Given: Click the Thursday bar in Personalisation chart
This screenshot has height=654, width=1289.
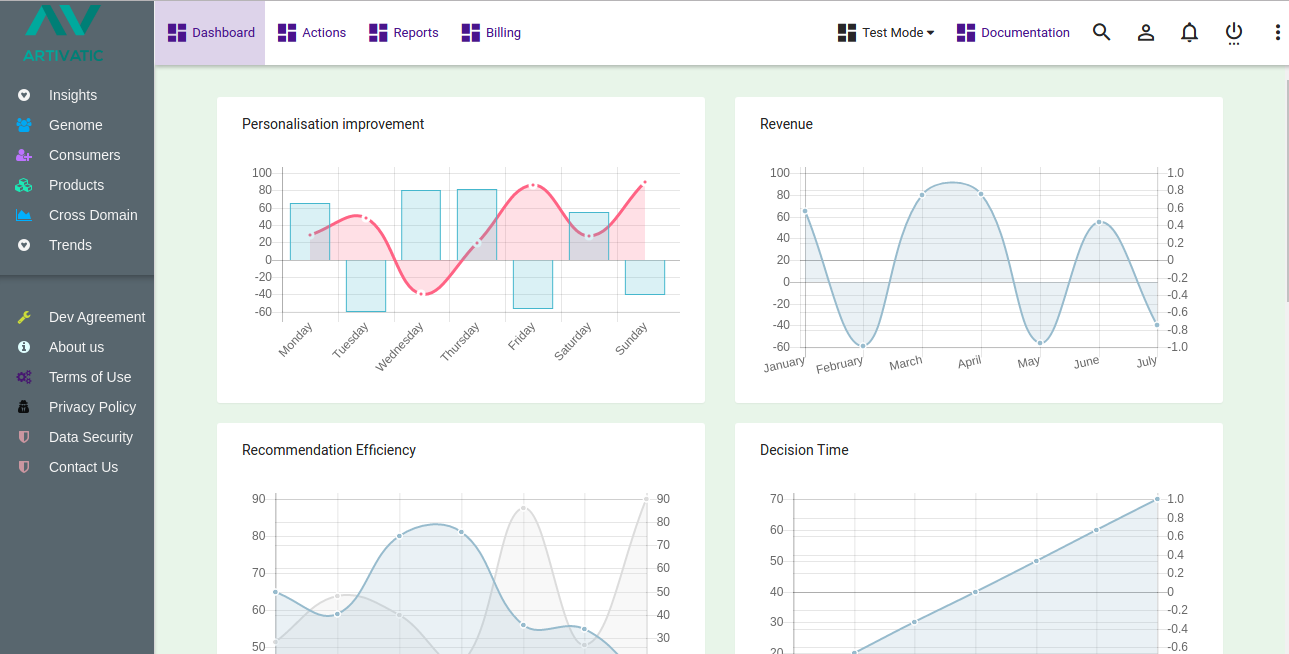Looking at the screenshot, I should click(x=477, y=225).
